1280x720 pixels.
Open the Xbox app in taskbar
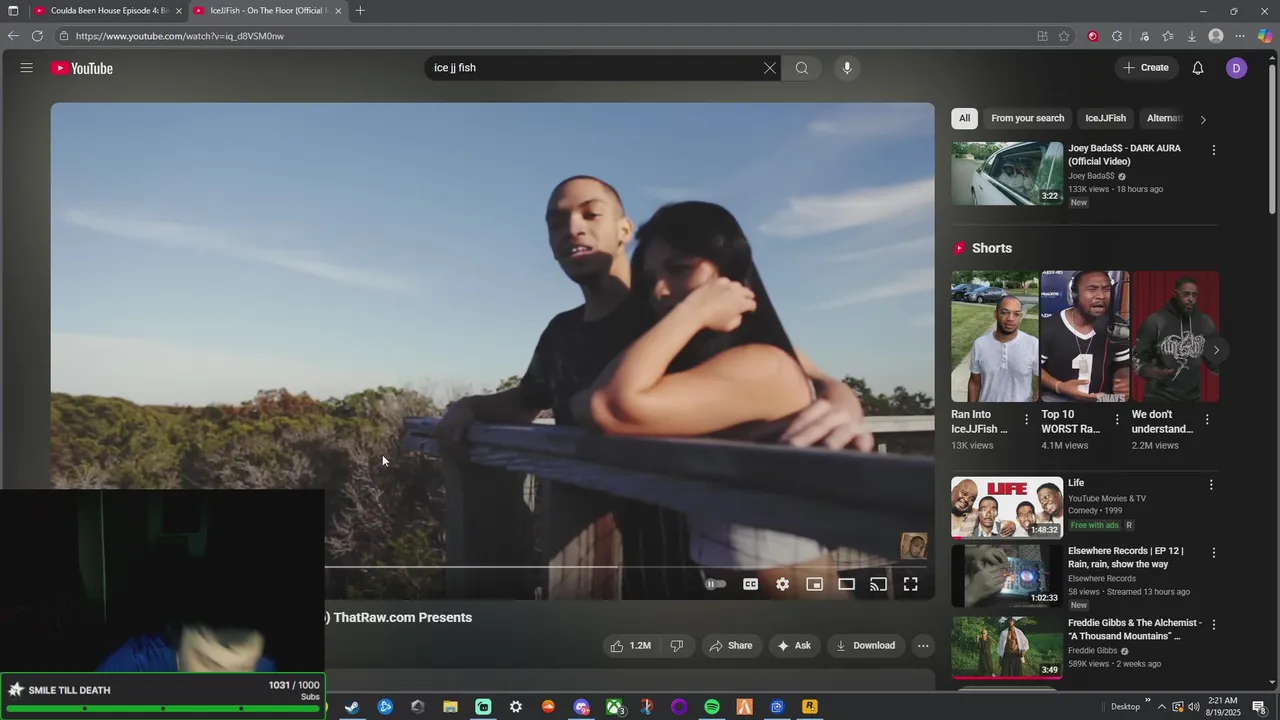614,707
